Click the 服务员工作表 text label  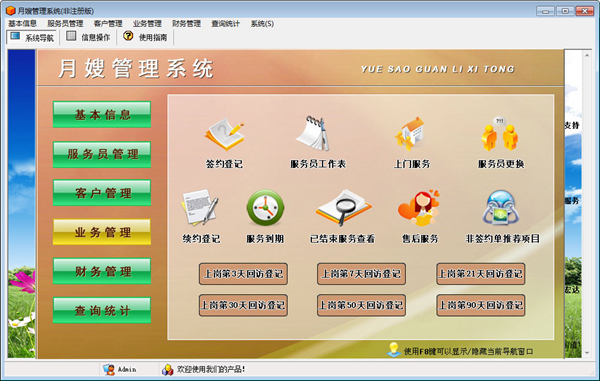click(x=318, y=164)
